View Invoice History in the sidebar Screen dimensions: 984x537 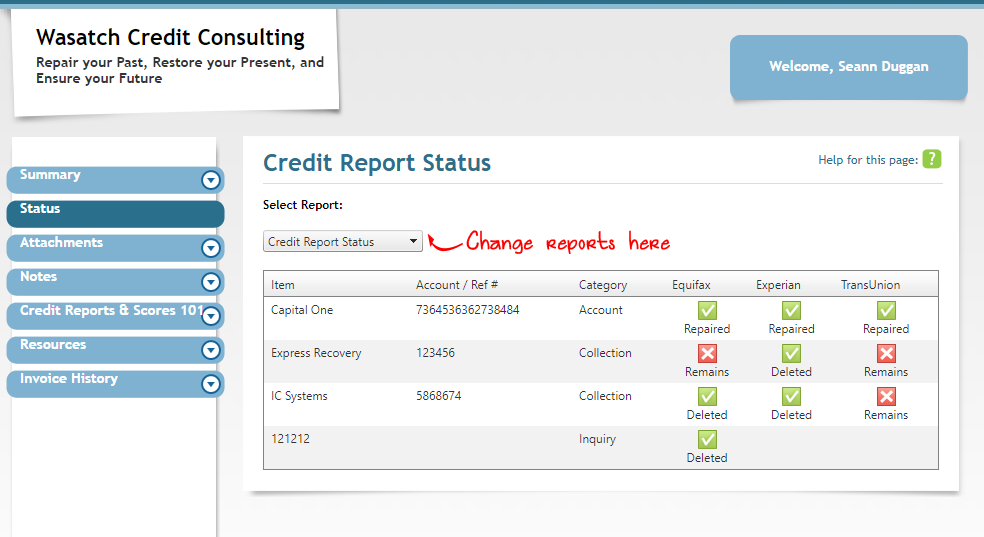(115, 384)
